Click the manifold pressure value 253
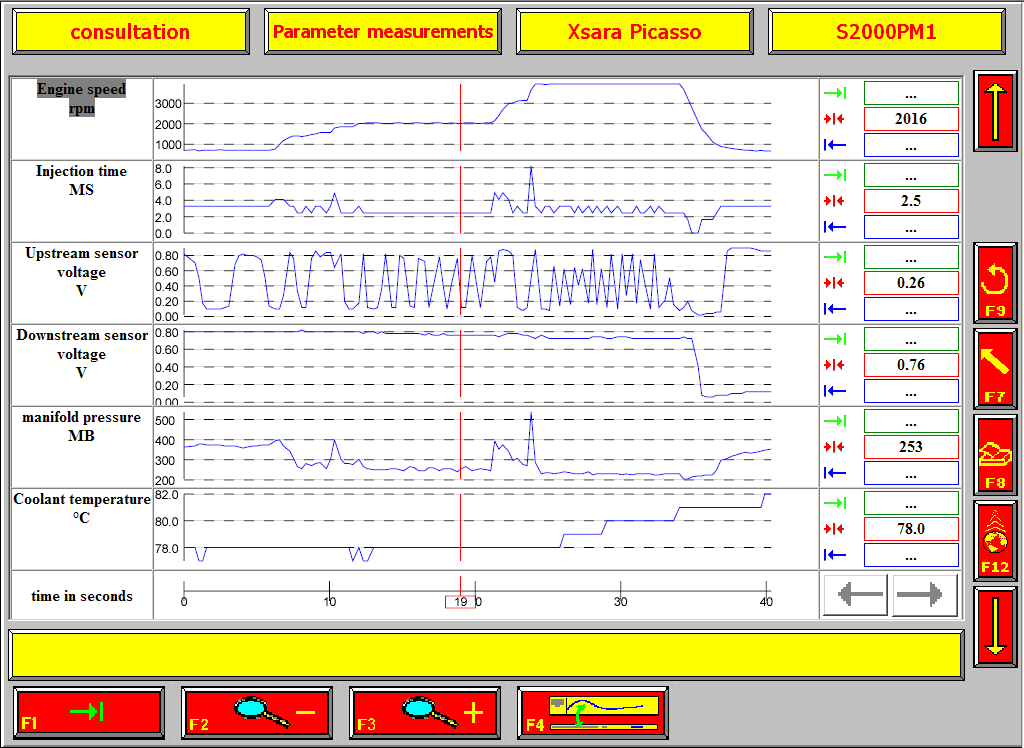This screenshot has width=1024, height=748. pos(911,447)
